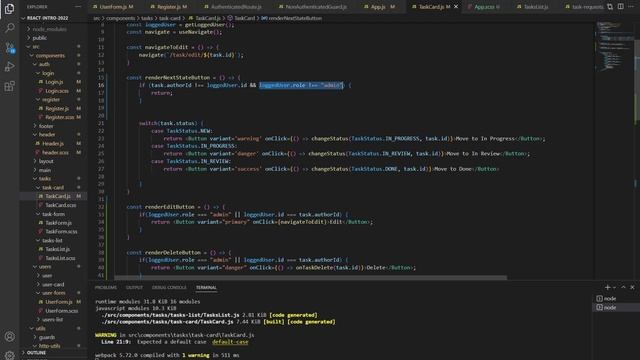640x360 pixels.
Task: Open the Extensions view
Action: pos(9,86)
